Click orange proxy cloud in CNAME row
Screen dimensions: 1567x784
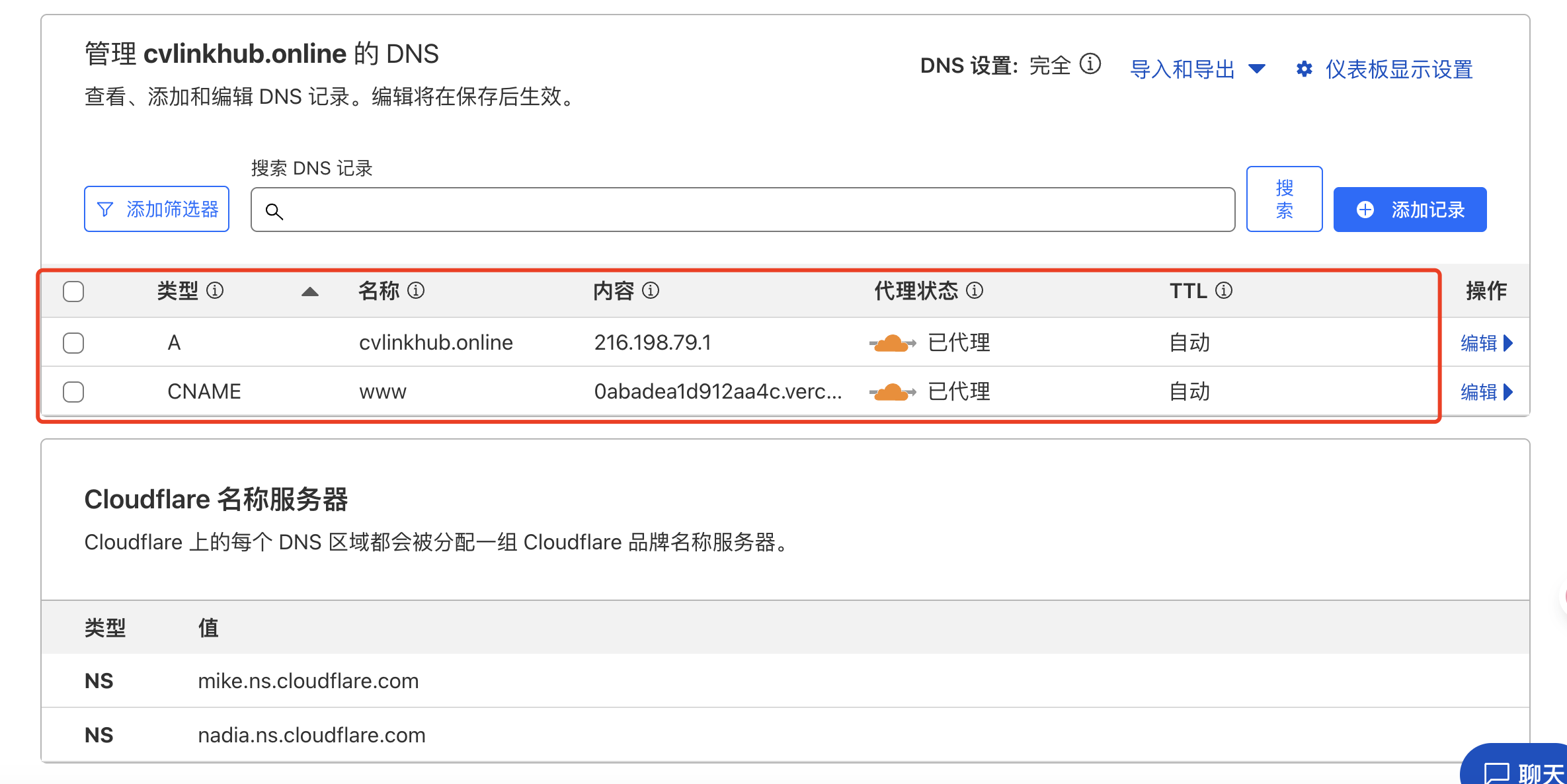pyautogui.click(x=893, y=391)
